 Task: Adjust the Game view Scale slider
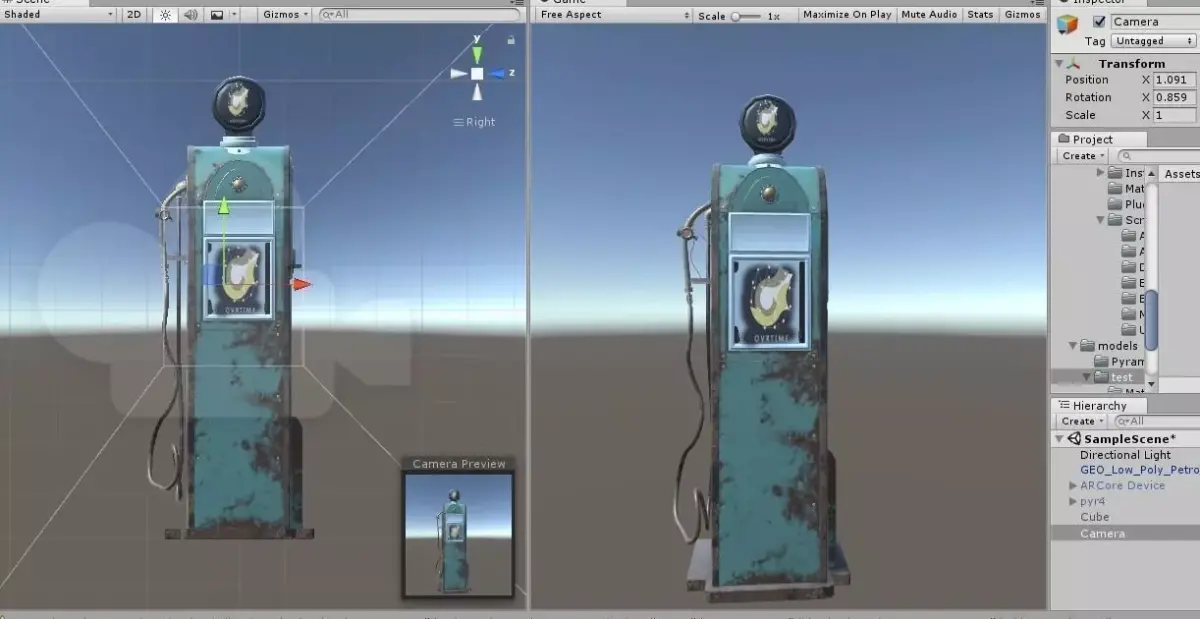tap(746, 16)
